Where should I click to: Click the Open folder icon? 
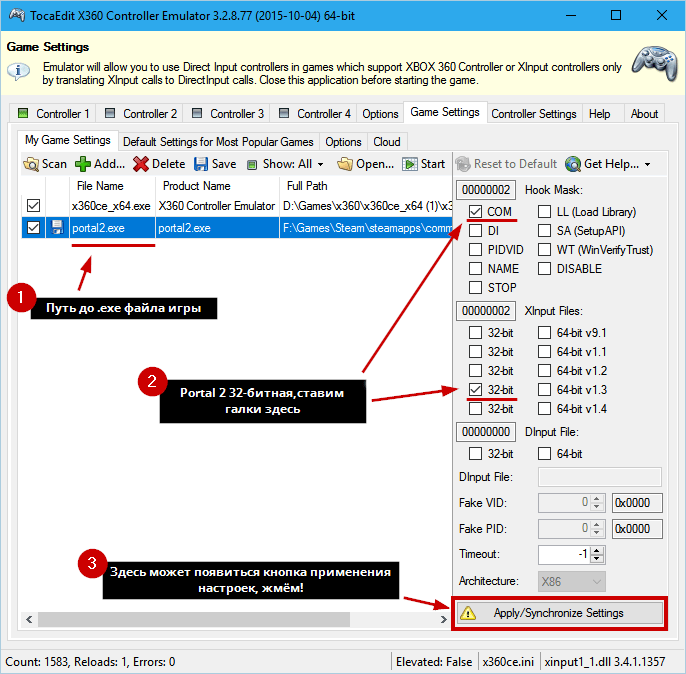[345, 164]
